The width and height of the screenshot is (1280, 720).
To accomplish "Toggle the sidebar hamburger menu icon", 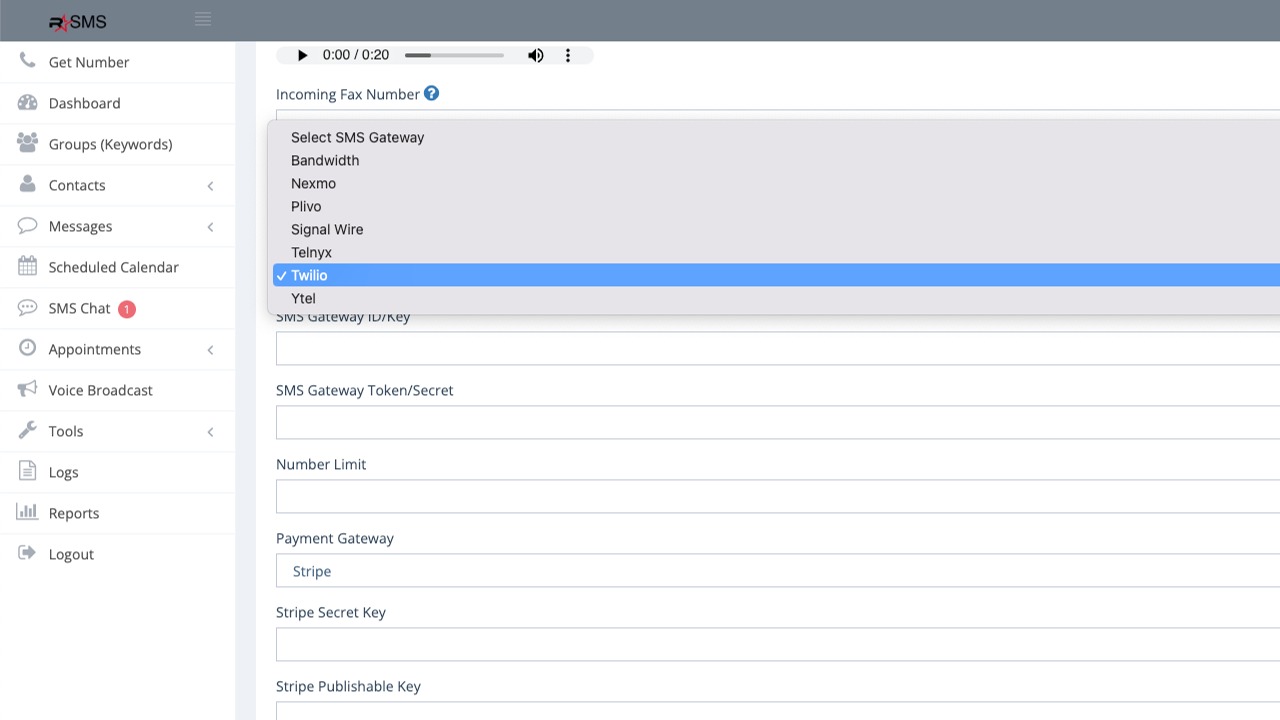I will (x=203, y=19).
